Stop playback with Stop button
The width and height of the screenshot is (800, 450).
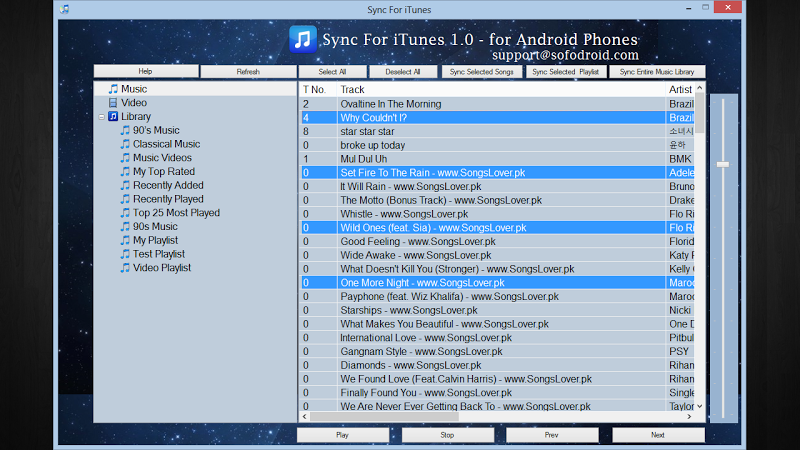[x=447, y=435]
